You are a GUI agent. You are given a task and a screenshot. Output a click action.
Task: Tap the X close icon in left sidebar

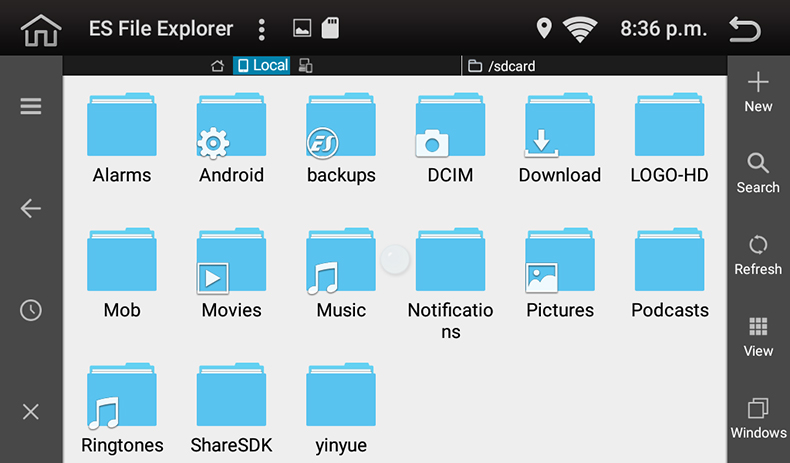(31, 412)
